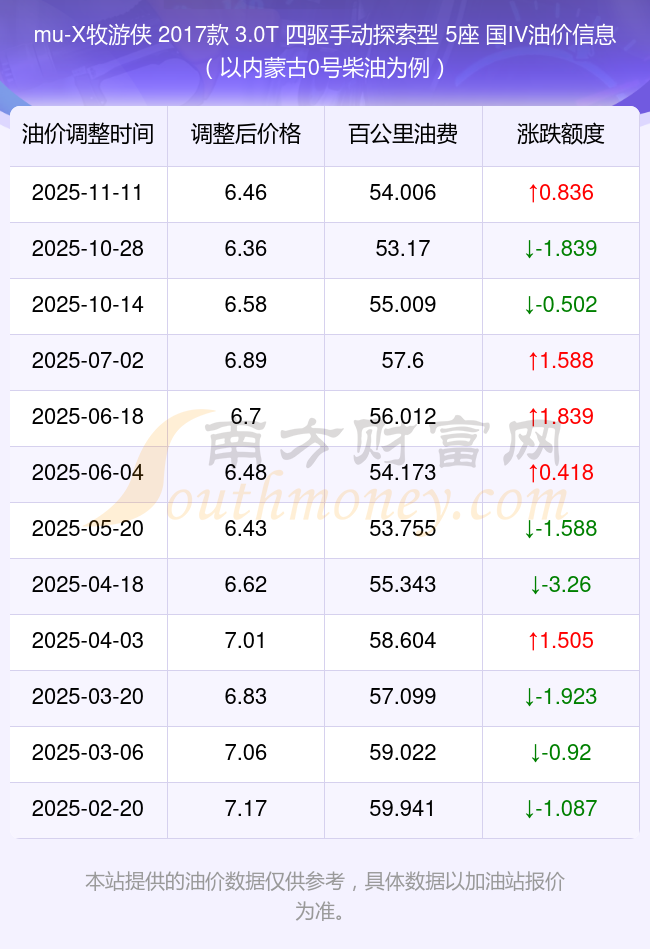The image size is (650, 949).
Task: Click the red ↑0.418 change value
Action: pos(561,473)
